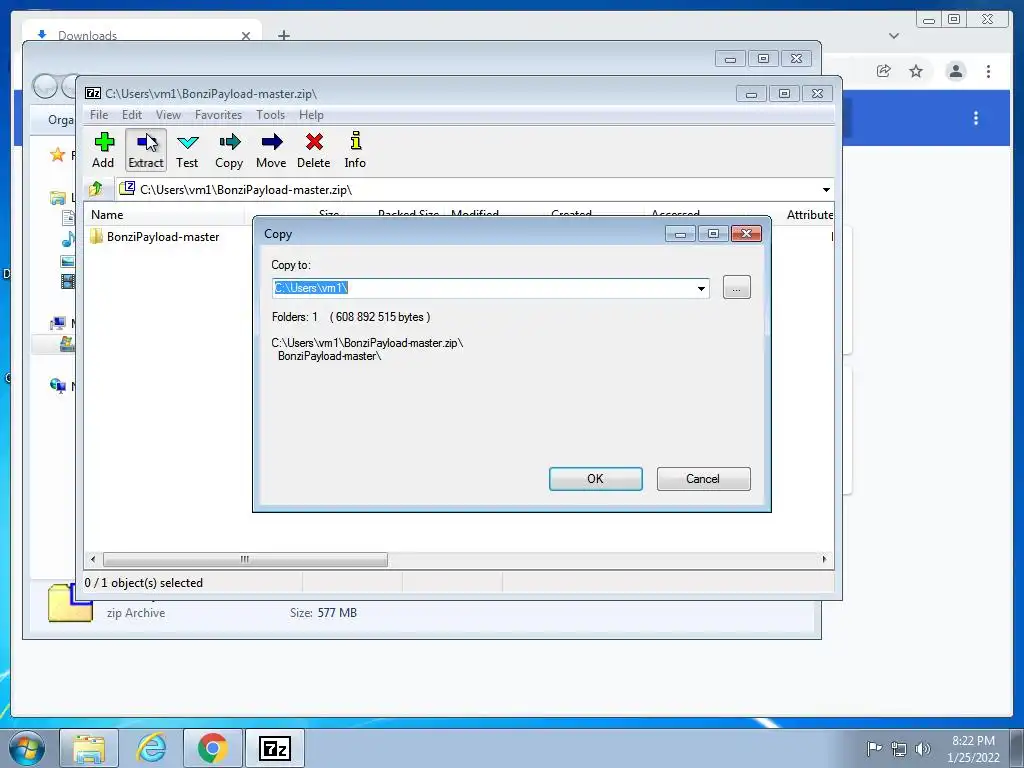
Task: Open the browse folder button (...)
Action: [x=737, y=287]
